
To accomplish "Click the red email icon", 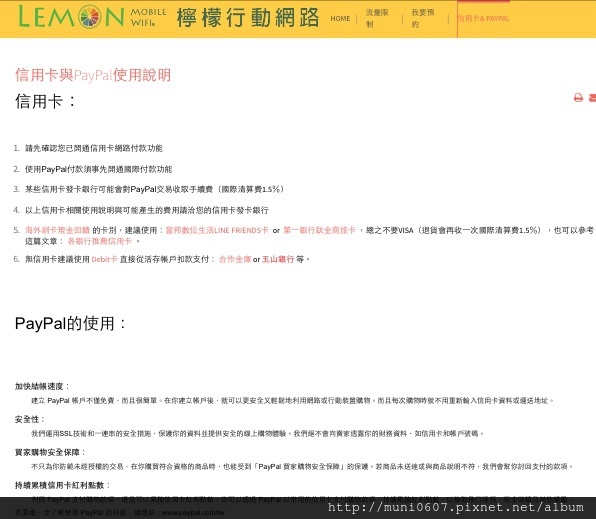I will tap(593, 98).
